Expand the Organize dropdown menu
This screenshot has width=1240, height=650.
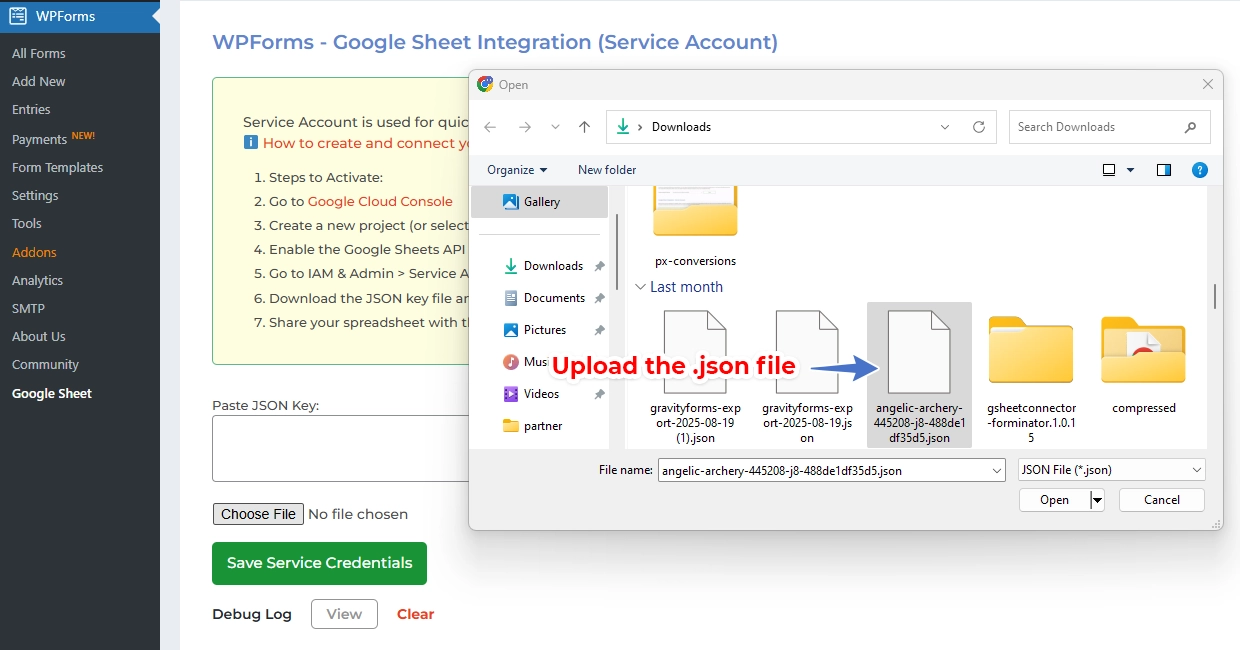(x=517, y=170)
